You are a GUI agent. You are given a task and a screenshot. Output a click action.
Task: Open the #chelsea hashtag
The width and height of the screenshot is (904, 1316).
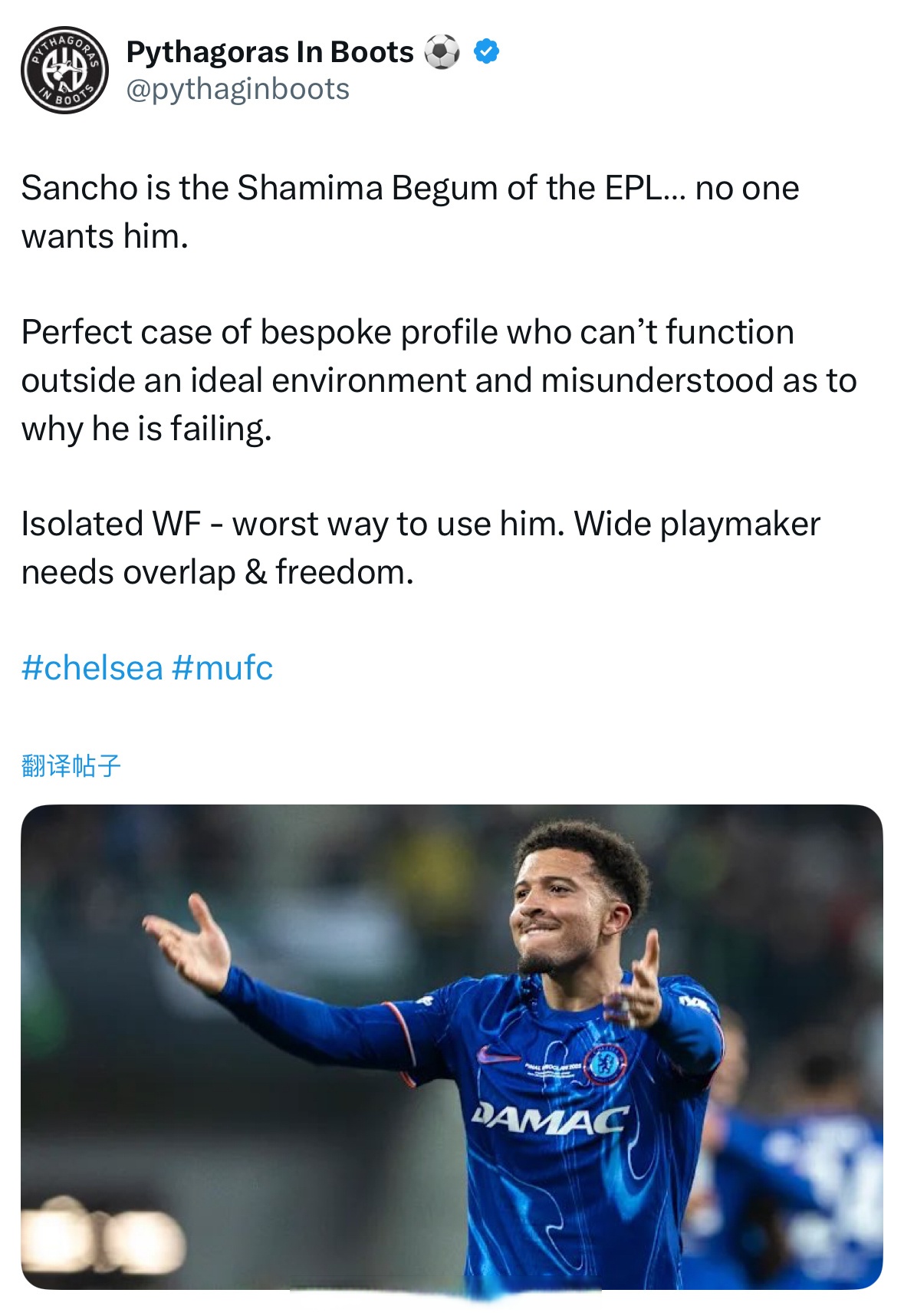tap(92, 668)
